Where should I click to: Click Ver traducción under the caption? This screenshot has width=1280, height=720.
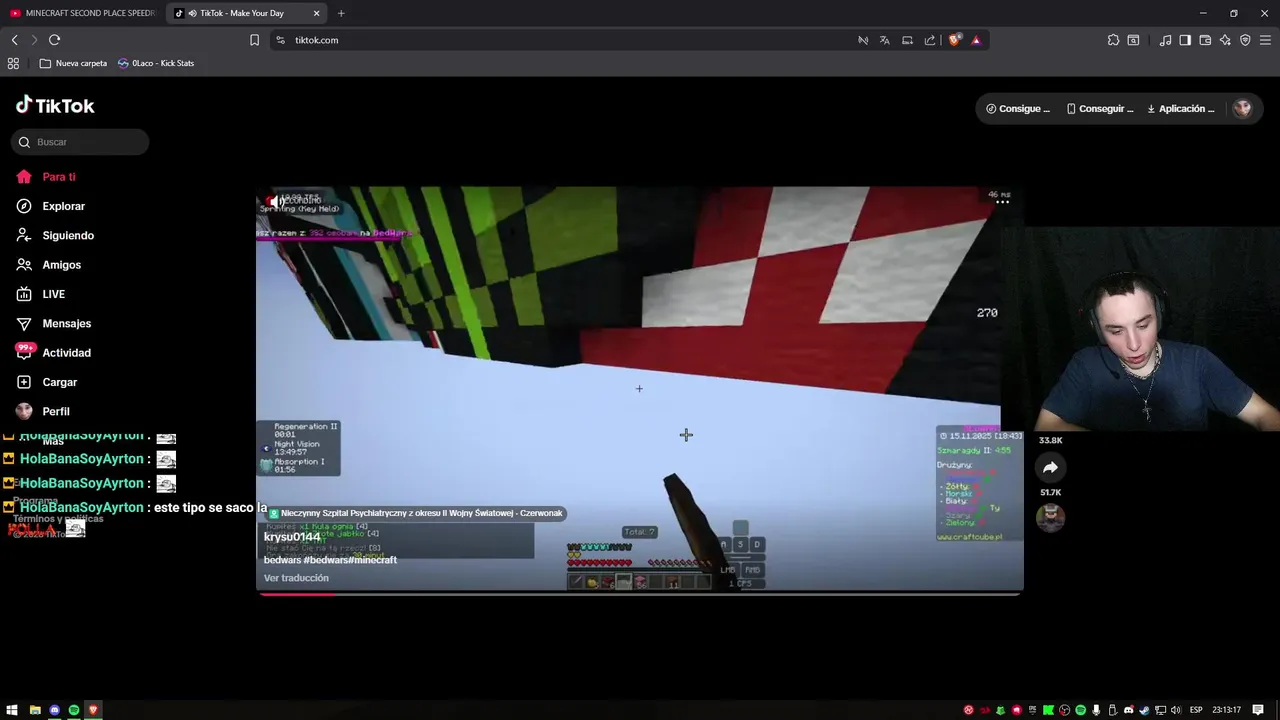click(x=296, y=578)
